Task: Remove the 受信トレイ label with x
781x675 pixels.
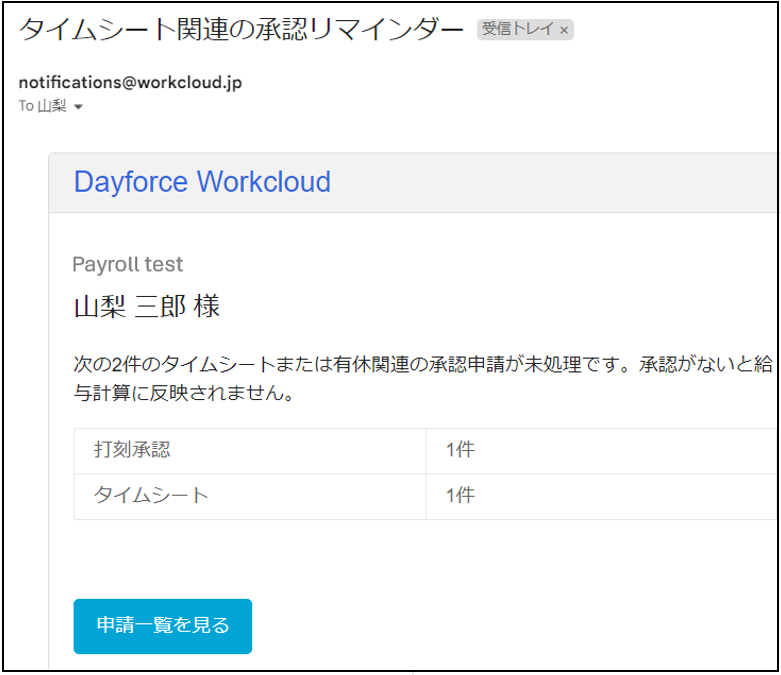Action: [564, 30]
